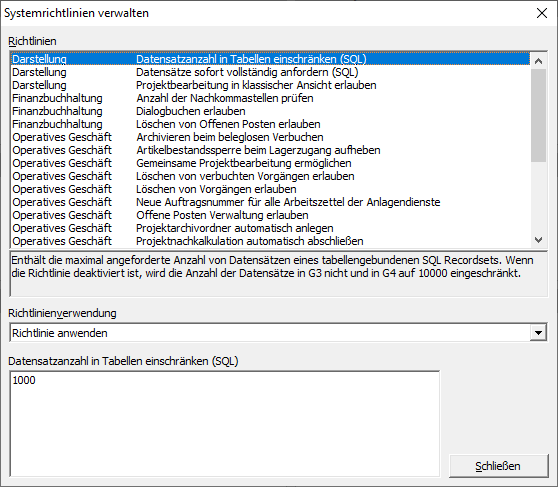
Task: Select the 'Dialogbuchen erlauben' list entry
Action: point(271,111)
